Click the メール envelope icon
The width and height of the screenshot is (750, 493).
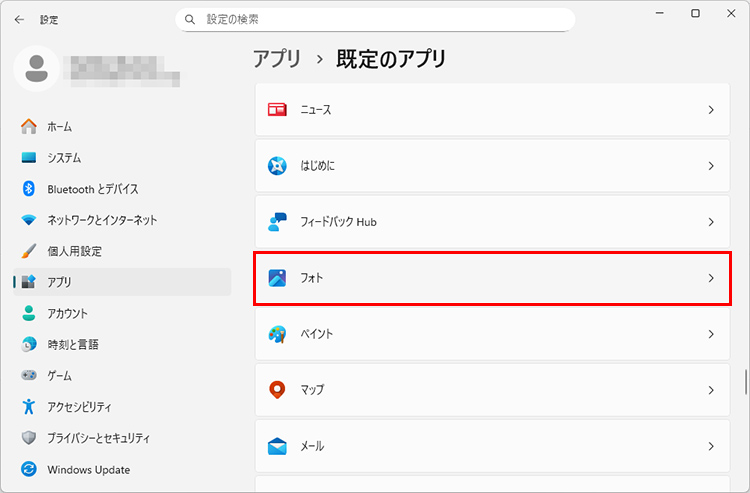click(278, 446)
